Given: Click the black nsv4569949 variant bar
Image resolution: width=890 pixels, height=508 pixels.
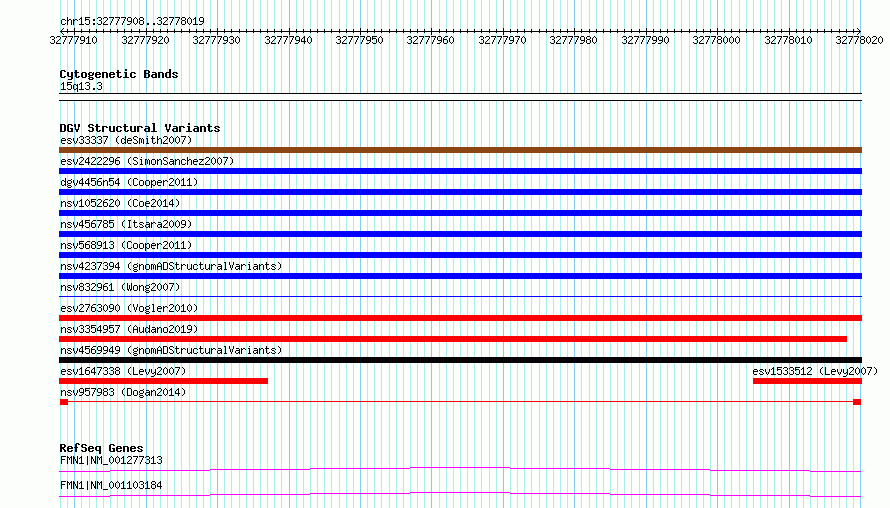Looking at the screenshot, I should (x=460, y=360).
